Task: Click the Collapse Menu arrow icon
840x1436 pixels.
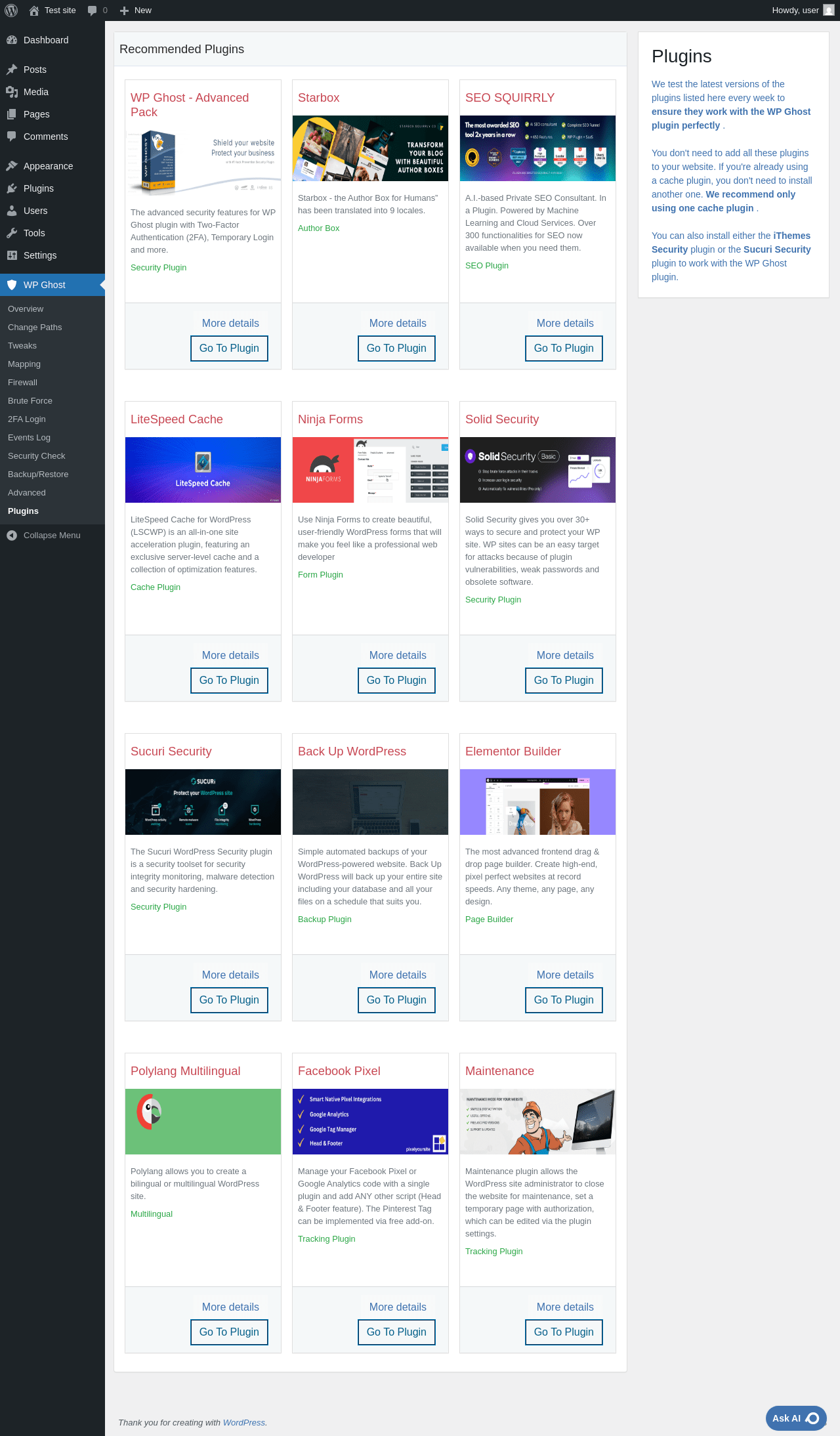Action: (x=12, y=536)
